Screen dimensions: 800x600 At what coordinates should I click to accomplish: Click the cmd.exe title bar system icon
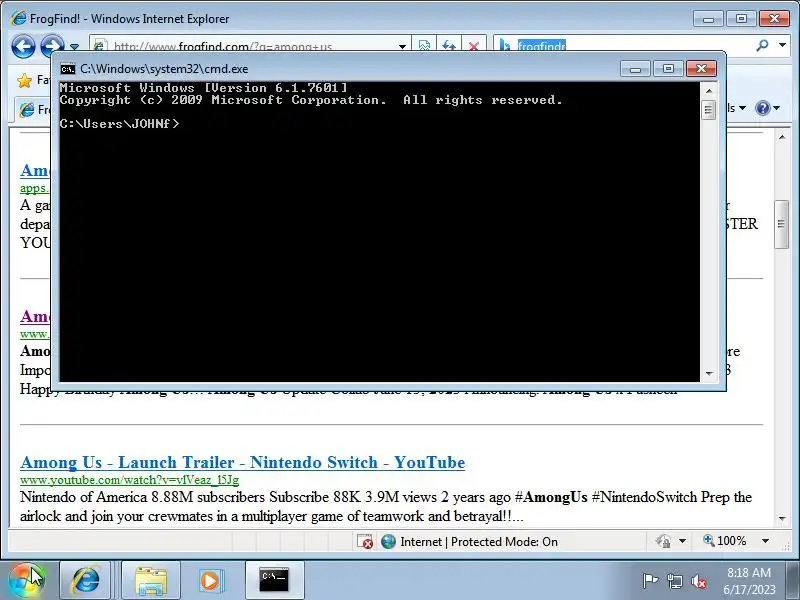coord(67,69)
